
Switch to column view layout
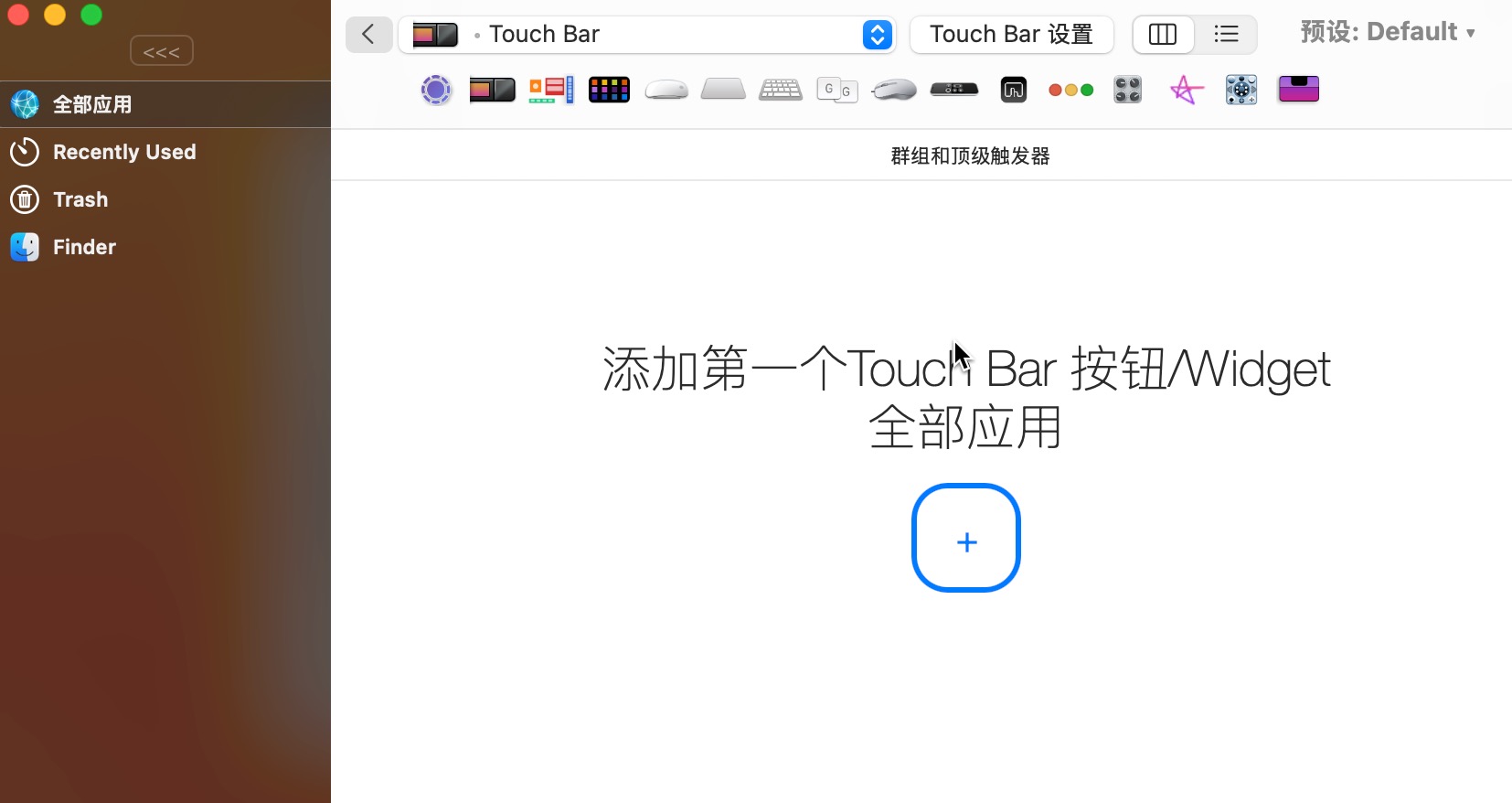[x=1163, y=35]
